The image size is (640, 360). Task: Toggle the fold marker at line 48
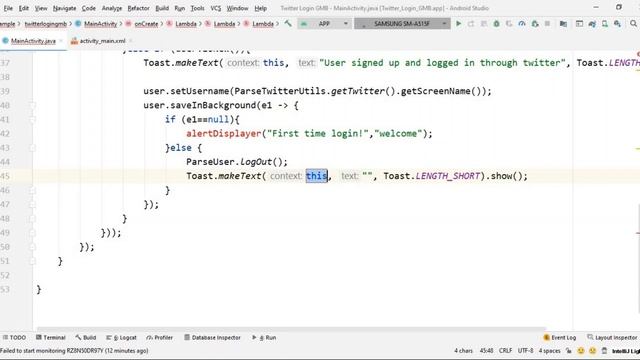coord(33,218)
